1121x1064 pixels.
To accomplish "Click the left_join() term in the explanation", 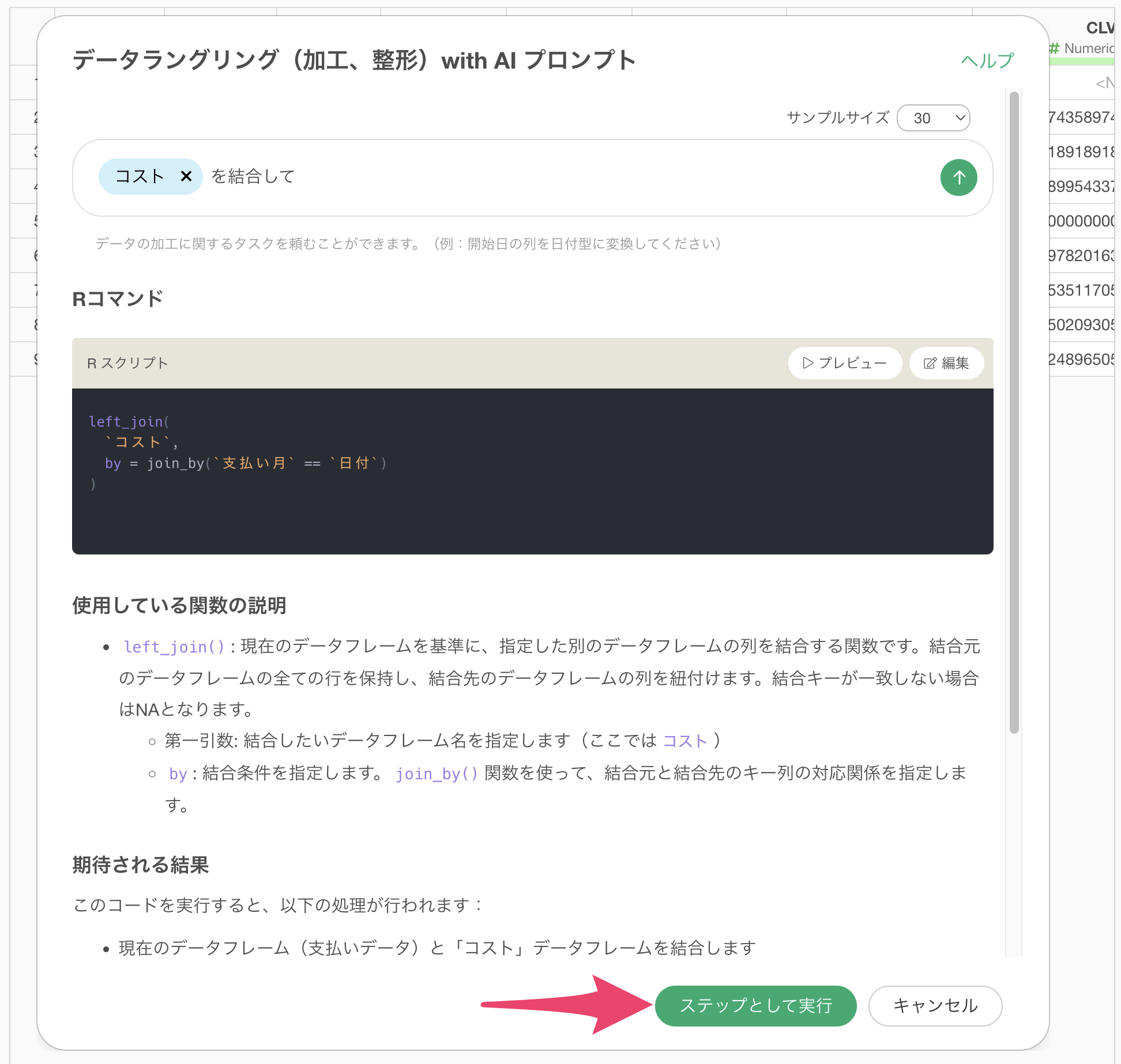I will point(174,647).
